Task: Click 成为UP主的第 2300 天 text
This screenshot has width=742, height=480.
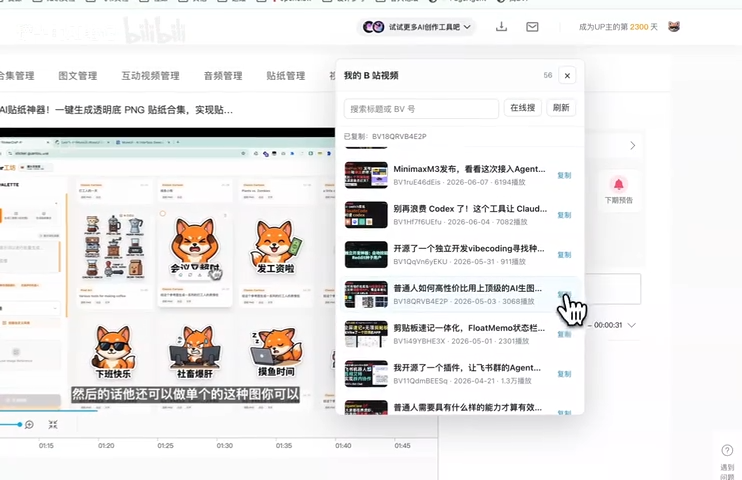Action: click(x=618, y=27)
